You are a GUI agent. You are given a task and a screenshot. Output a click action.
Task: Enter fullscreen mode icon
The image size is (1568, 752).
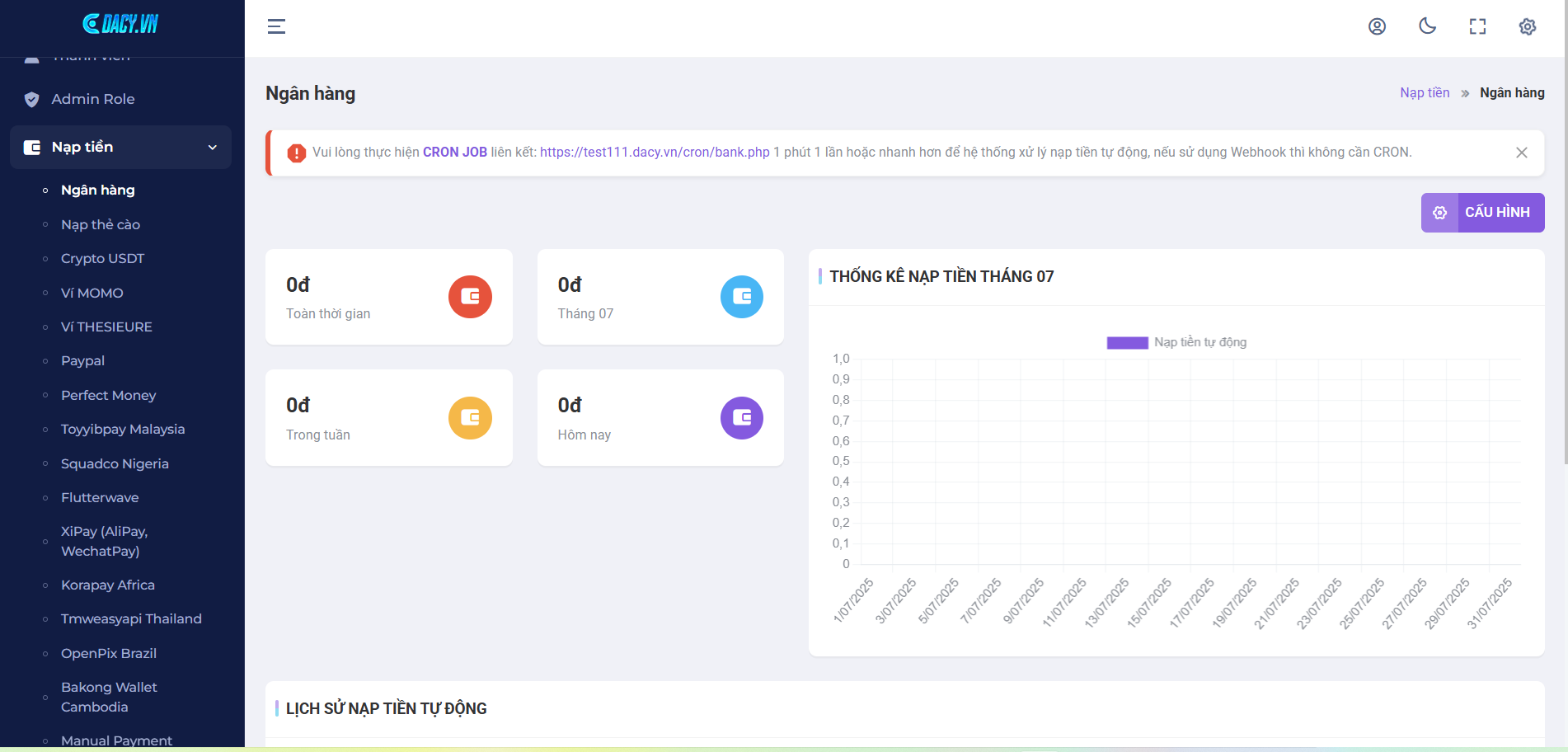pos(1477,26)
